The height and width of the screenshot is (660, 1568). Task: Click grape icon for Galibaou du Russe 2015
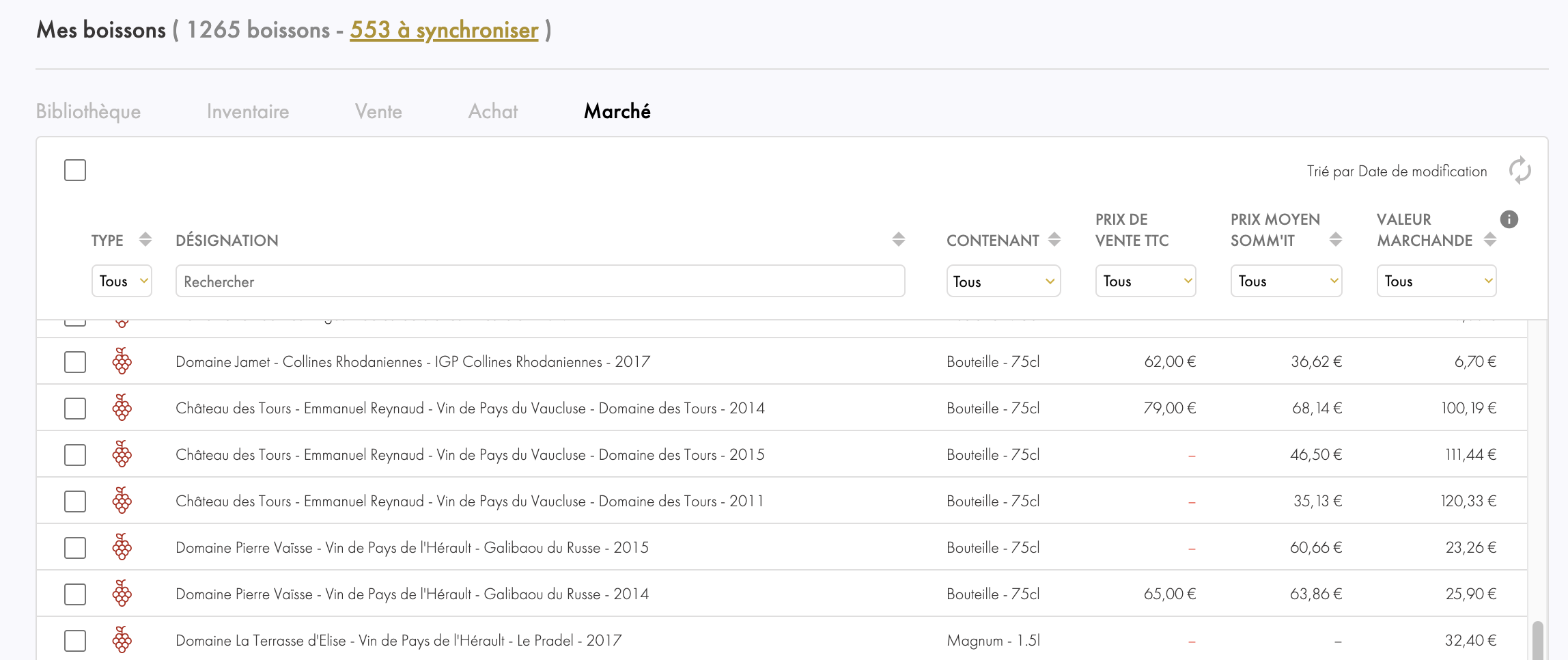pyautogui.click(x=122, y=547)
